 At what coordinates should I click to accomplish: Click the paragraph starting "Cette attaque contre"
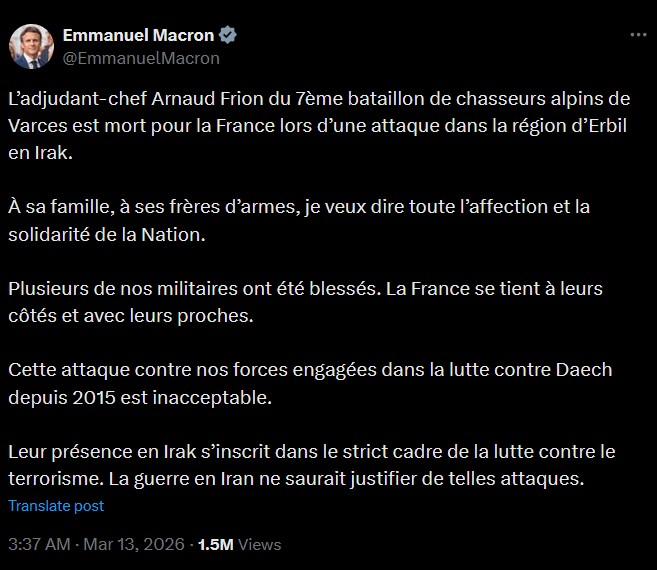point(310,382)
